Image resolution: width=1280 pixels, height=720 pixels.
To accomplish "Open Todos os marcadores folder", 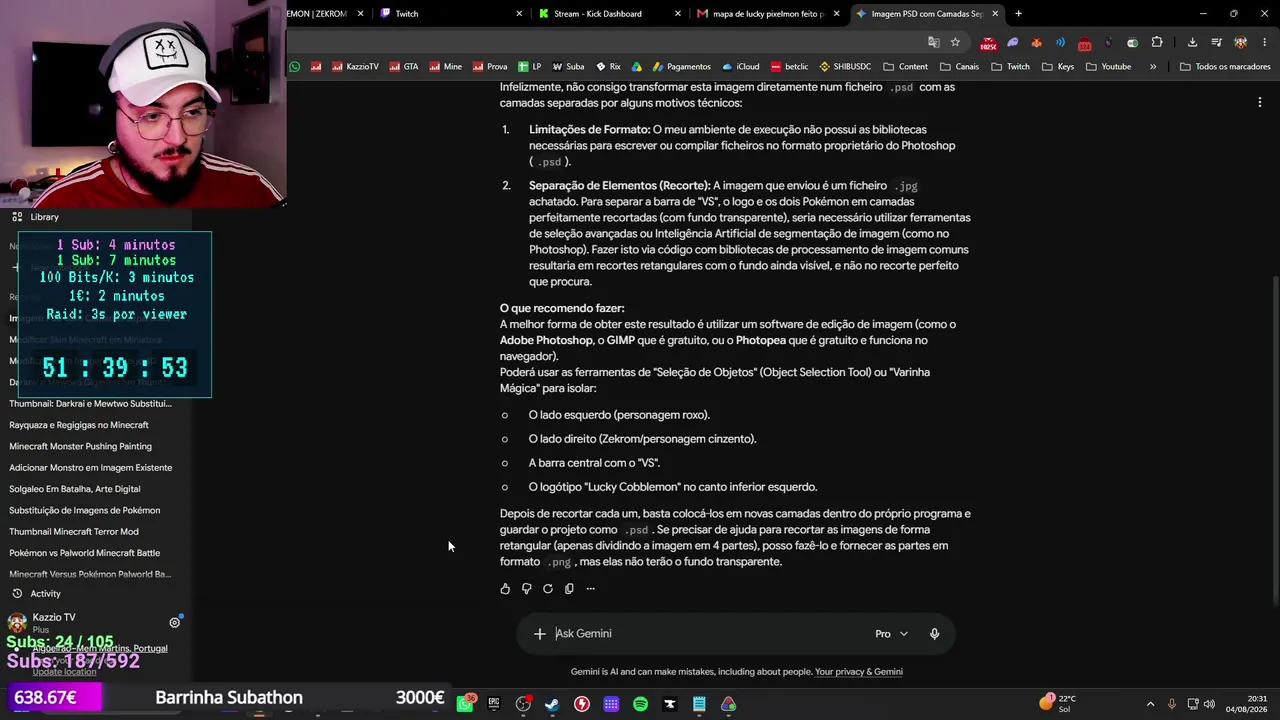I will pyautogui.click(x=1225, y=67).
